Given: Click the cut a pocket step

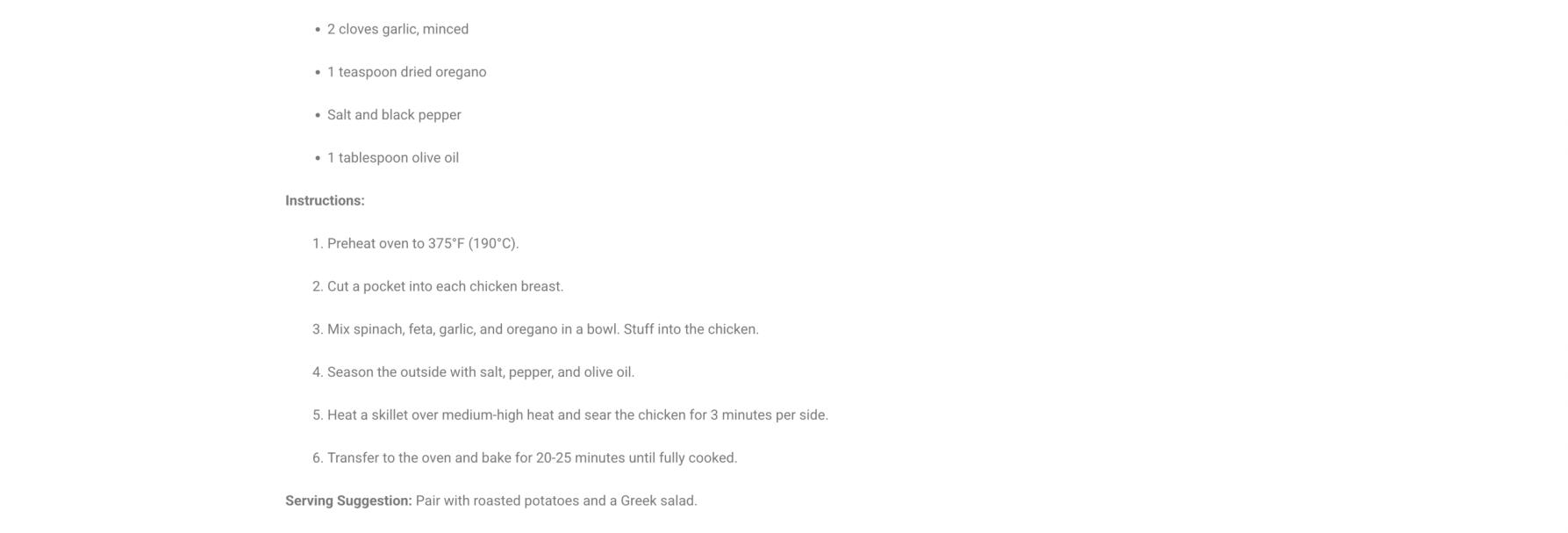Looking at the screenshot, I should coord(445,287).
